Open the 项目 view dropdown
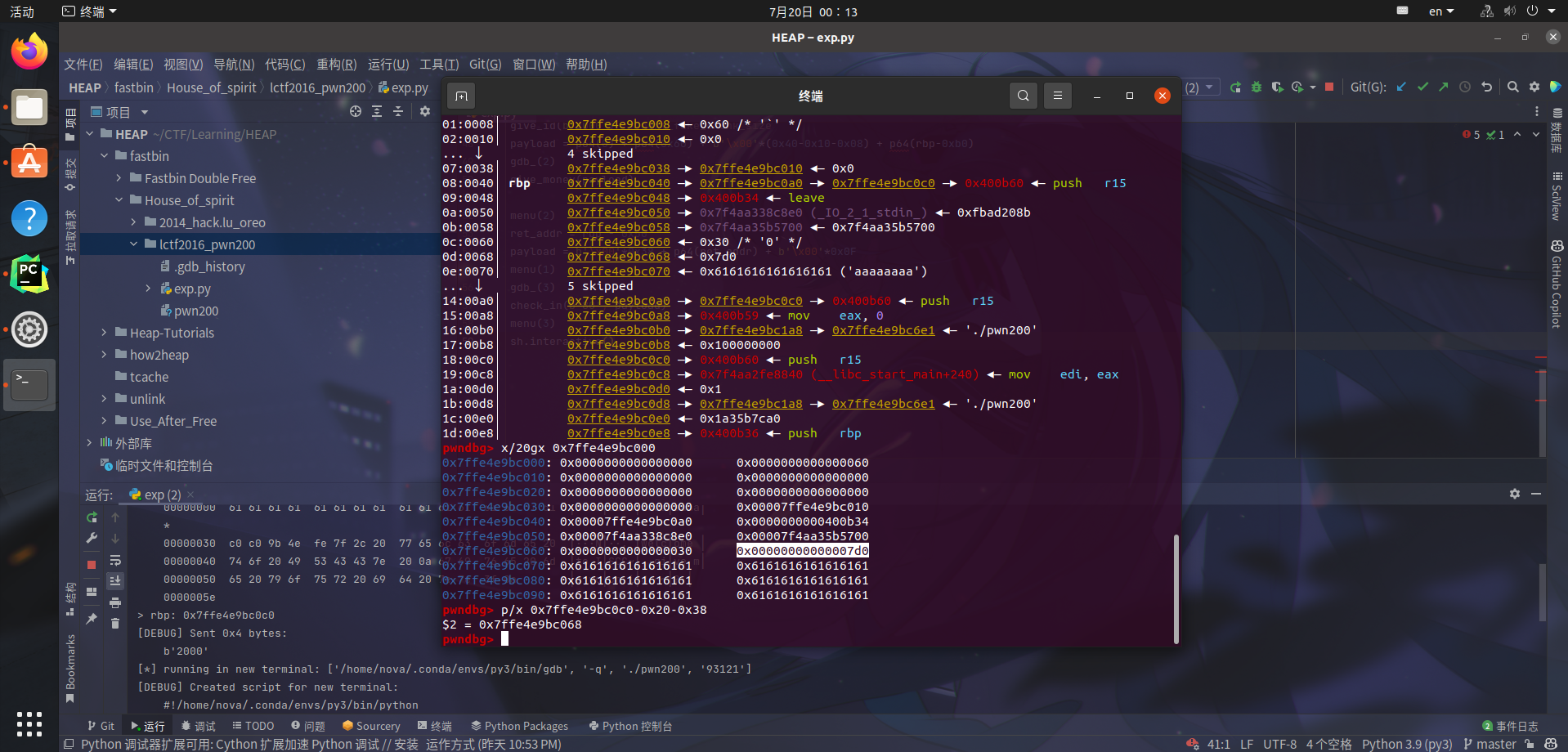The height and width of the screenshot is (752, 1568). pyautogui.click(x=145, y=112)
